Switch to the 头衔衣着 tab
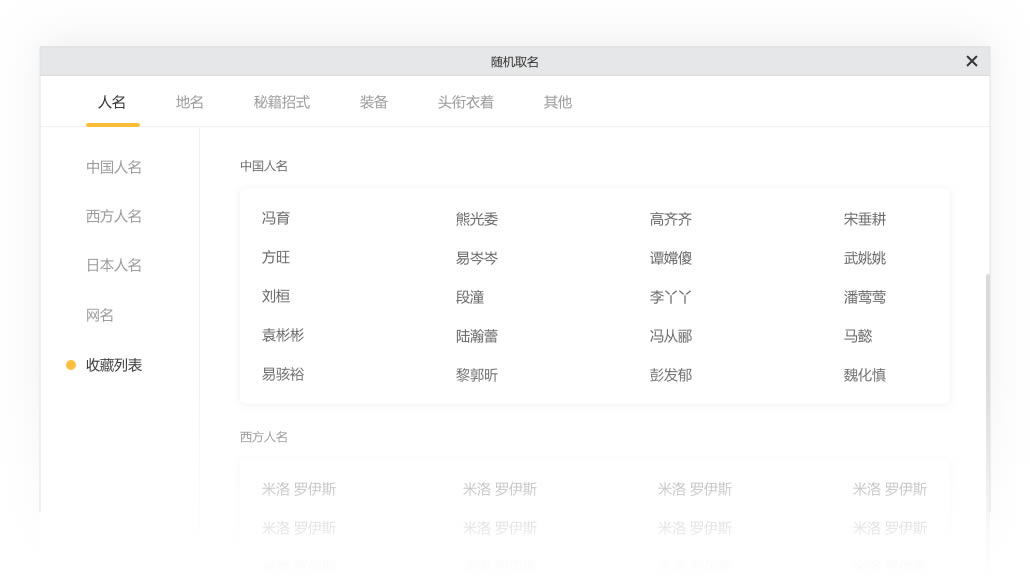 [464, 102]
